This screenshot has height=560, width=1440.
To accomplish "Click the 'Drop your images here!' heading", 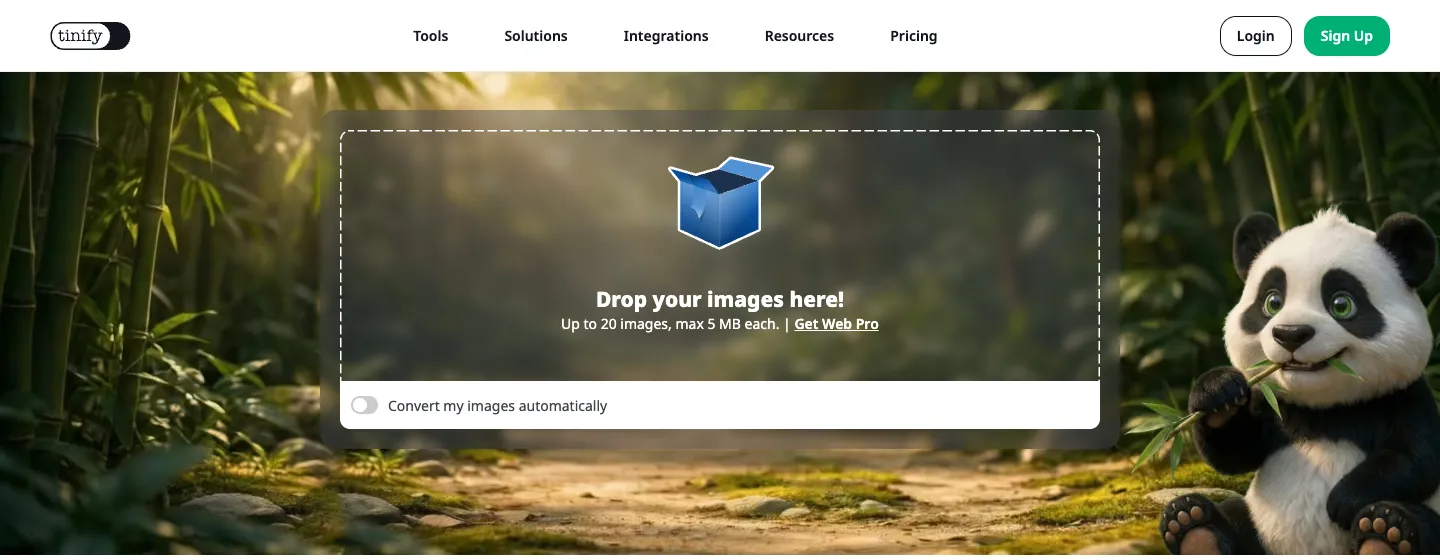I will pos(720,299).
